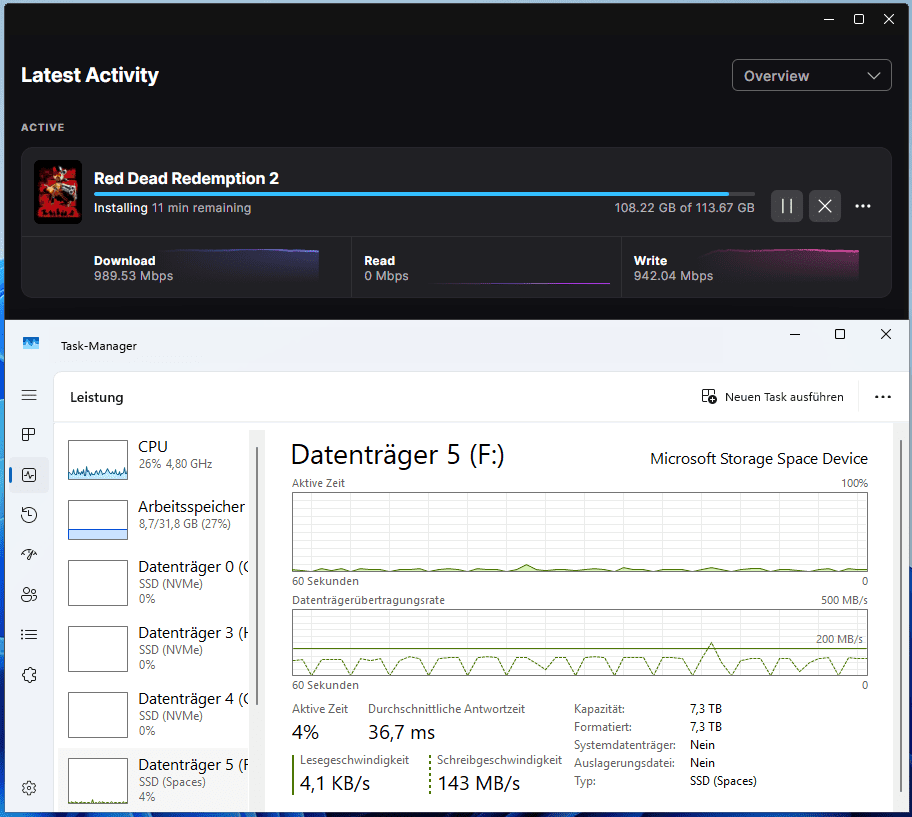This screenshot has height=817, width=912.
Task: Click the 36,7 ms response time value
Action: tap(401, 733)
